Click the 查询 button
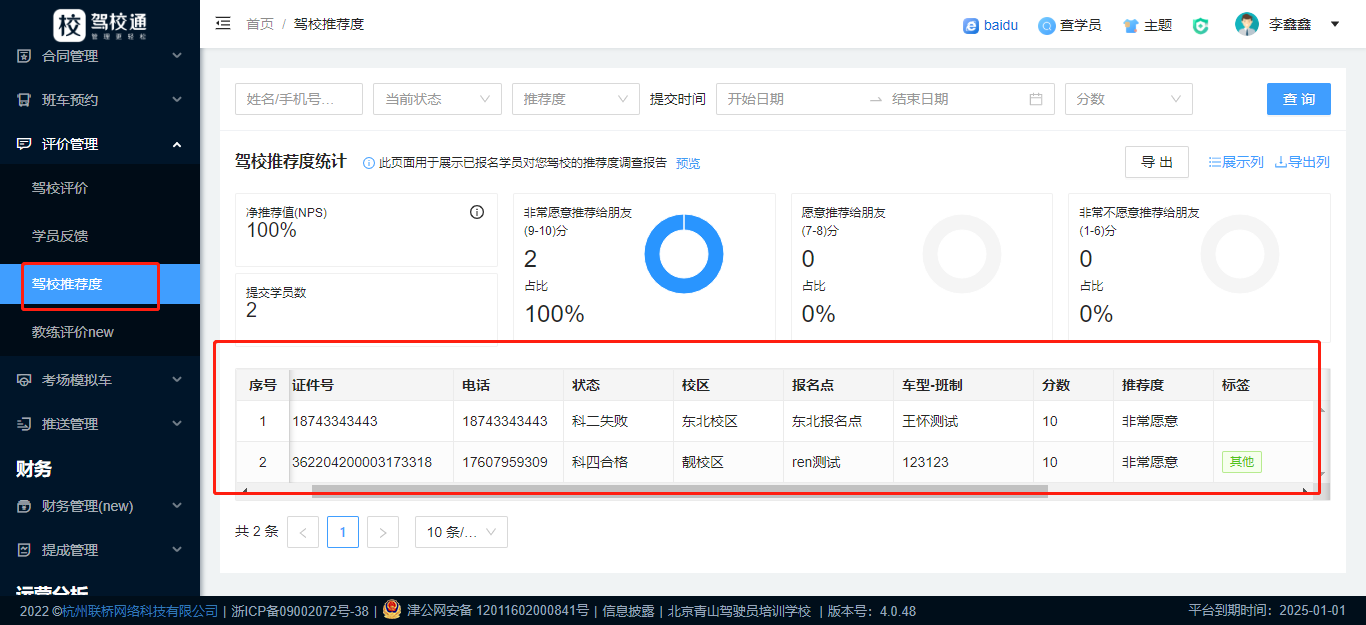 (x=1299, y=99)
